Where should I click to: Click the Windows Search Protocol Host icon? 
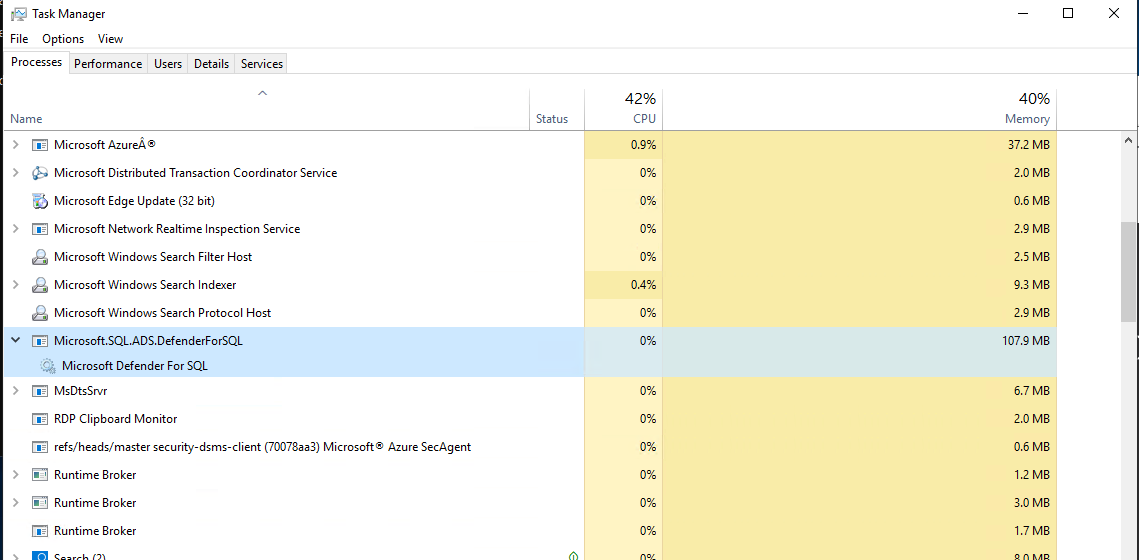pos(40,313)
